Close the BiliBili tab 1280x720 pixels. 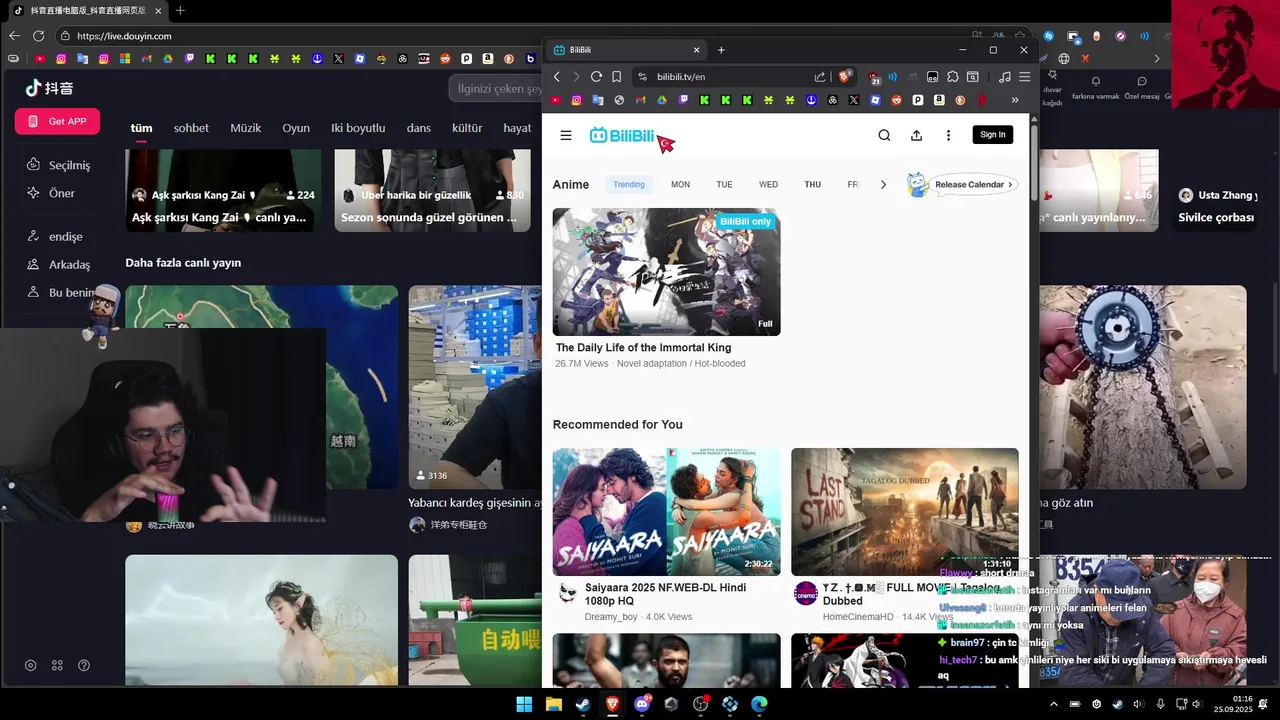697,50
